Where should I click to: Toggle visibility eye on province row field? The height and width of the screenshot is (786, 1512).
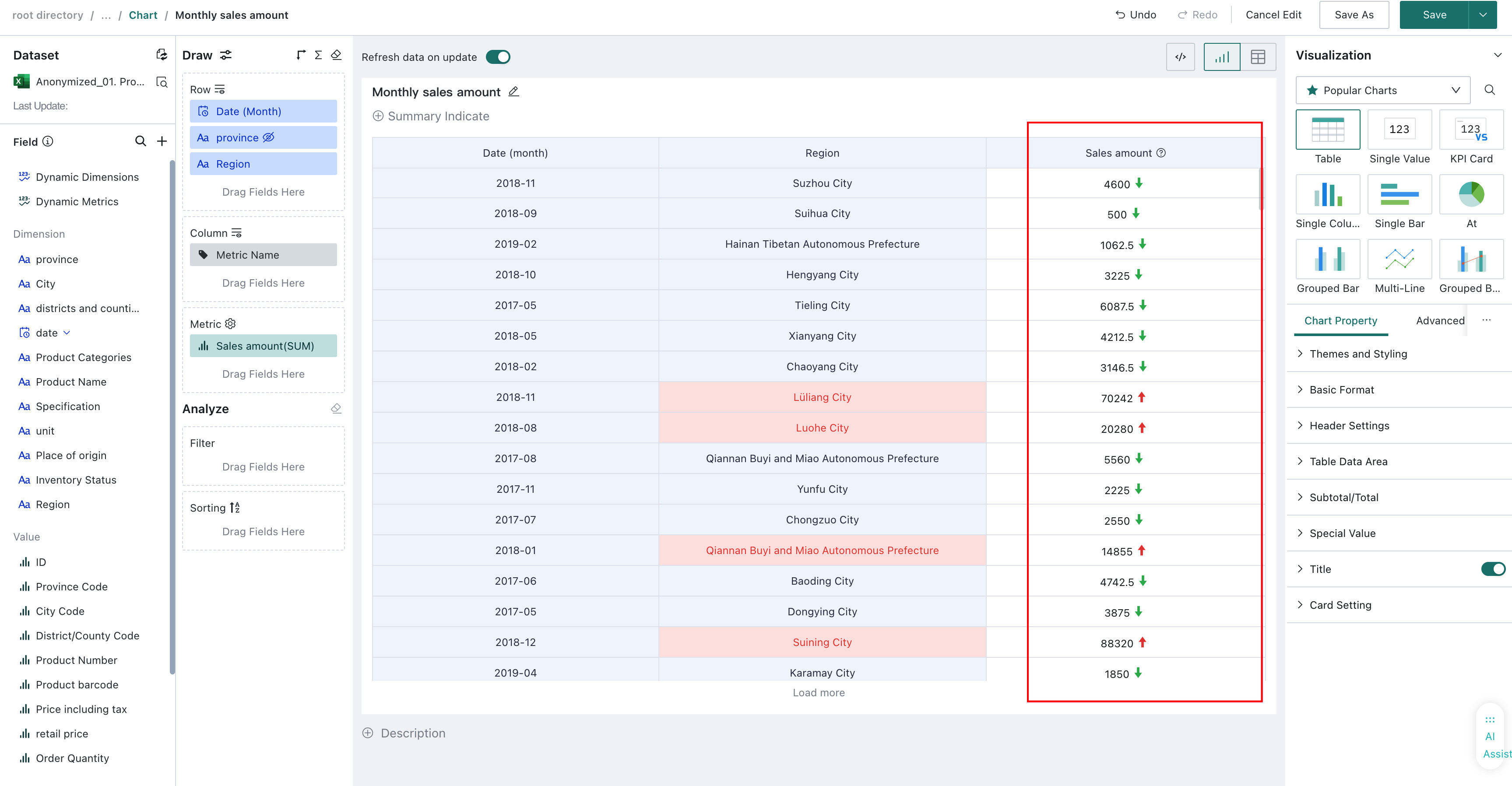point(268,137)
